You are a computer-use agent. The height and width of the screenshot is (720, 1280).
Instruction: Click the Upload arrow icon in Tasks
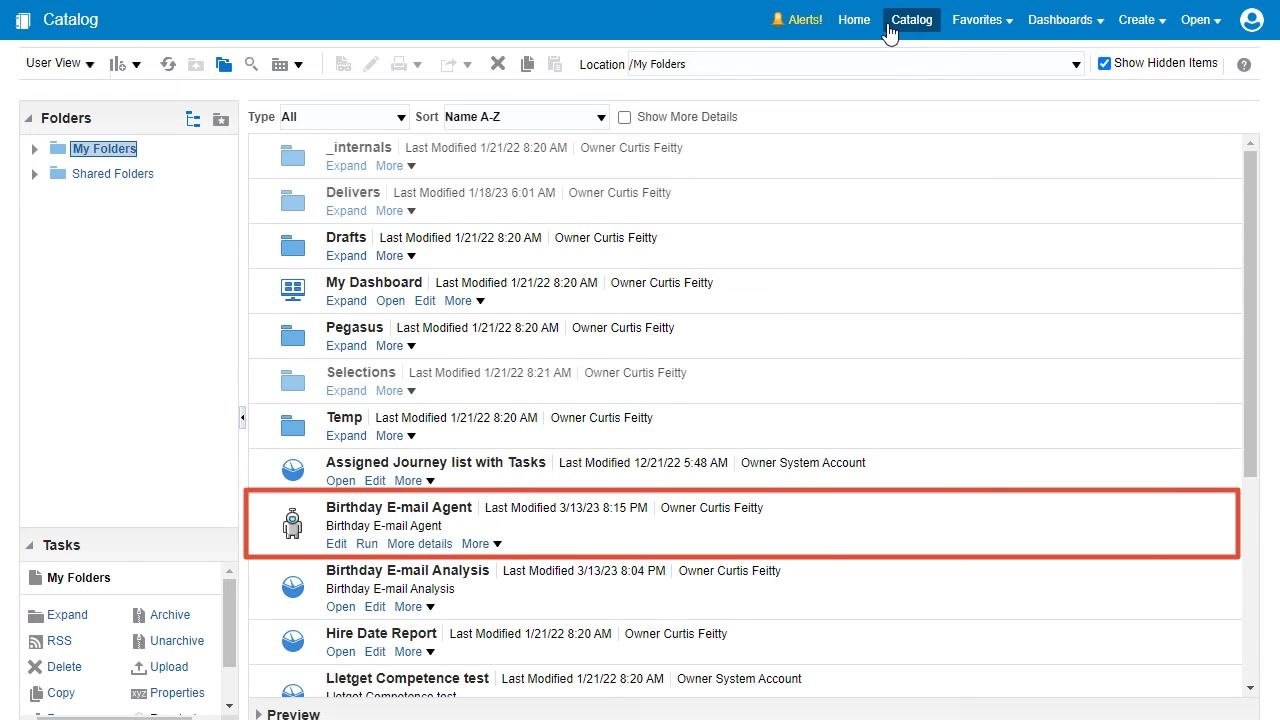pyautogui.click(x=139, y=667)
